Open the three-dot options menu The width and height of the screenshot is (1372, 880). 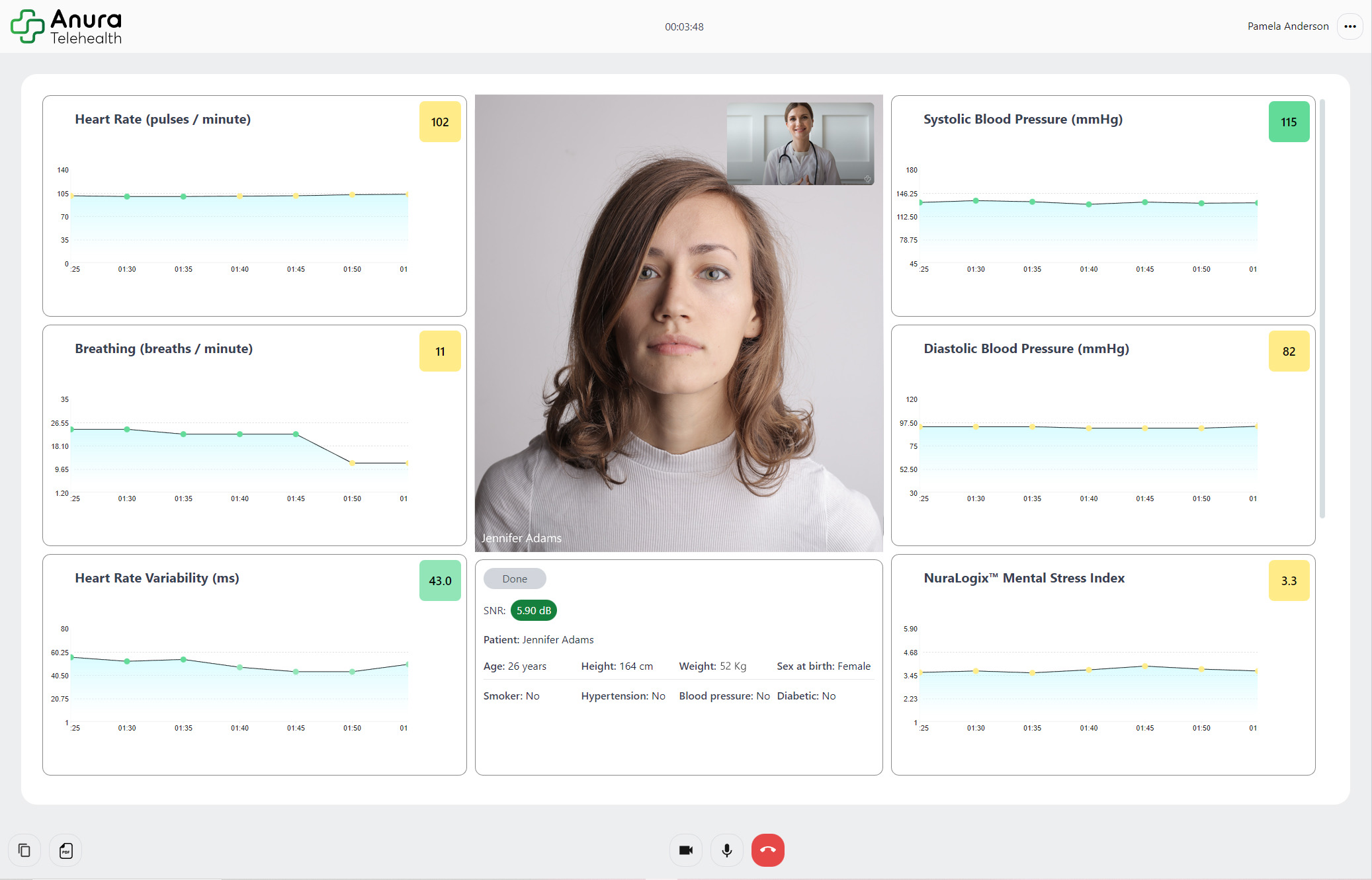1350,26
